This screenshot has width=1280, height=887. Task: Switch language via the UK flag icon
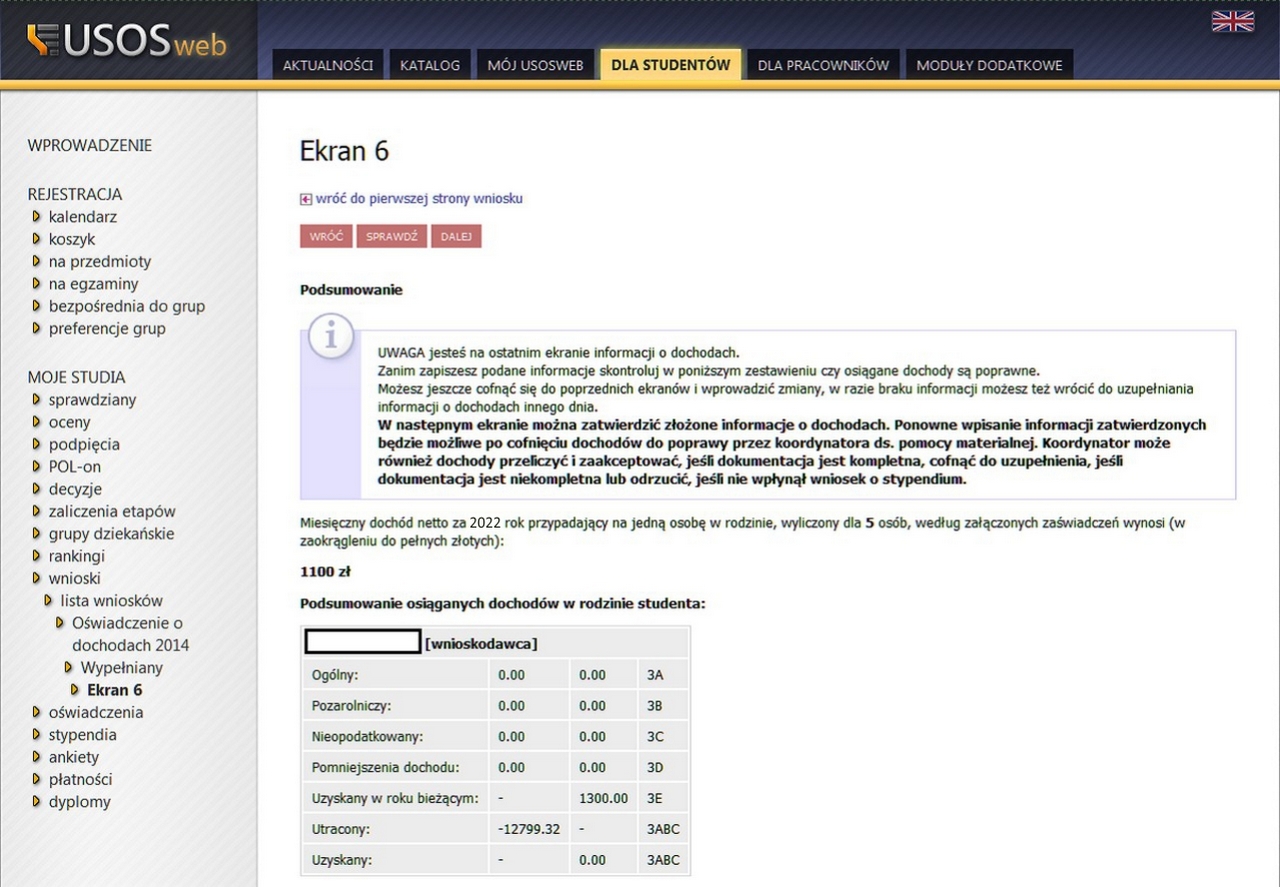tap(1232, 21)
